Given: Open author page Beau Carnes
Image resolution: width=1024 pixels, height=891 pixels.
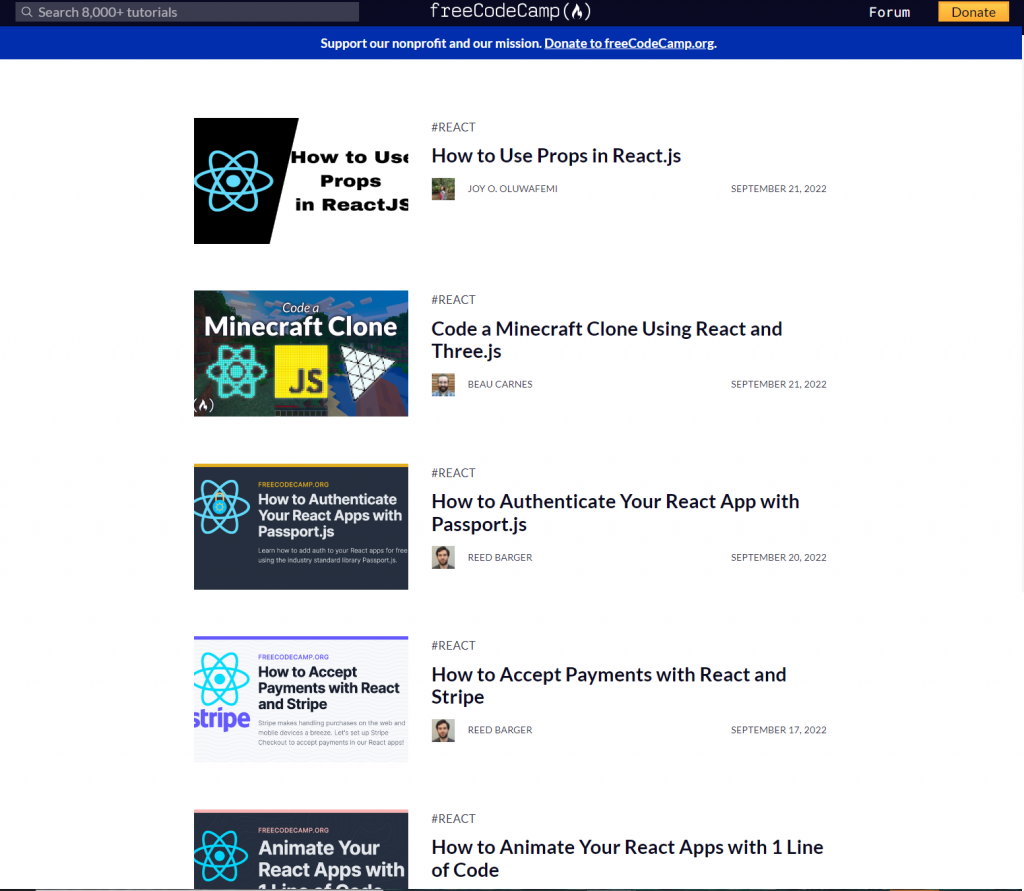Looking at the screenshot, I should click(500, 384).
